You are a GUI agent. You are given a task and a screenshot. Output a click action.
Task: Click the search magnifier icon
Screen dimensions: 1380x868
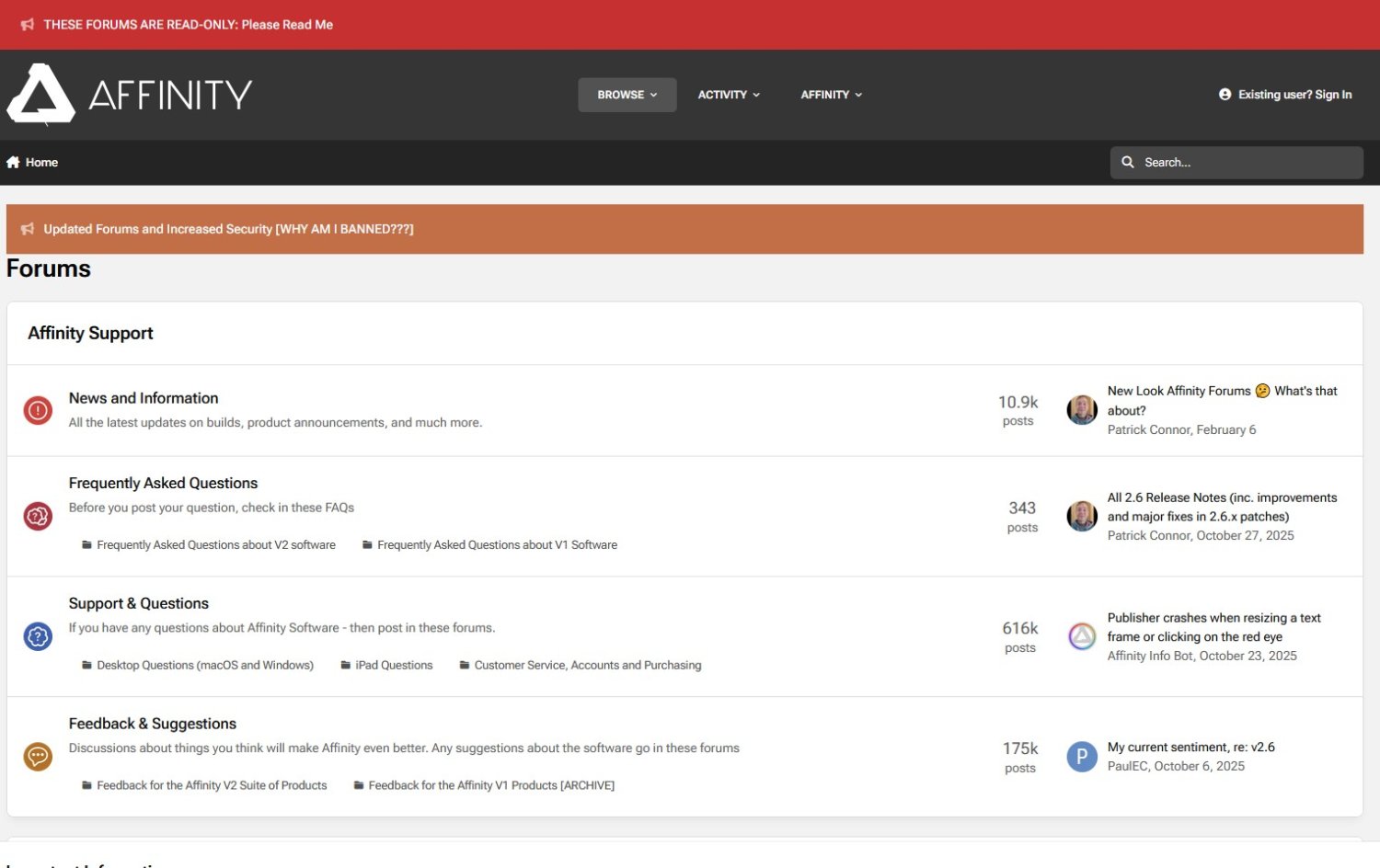[1128, 162]
